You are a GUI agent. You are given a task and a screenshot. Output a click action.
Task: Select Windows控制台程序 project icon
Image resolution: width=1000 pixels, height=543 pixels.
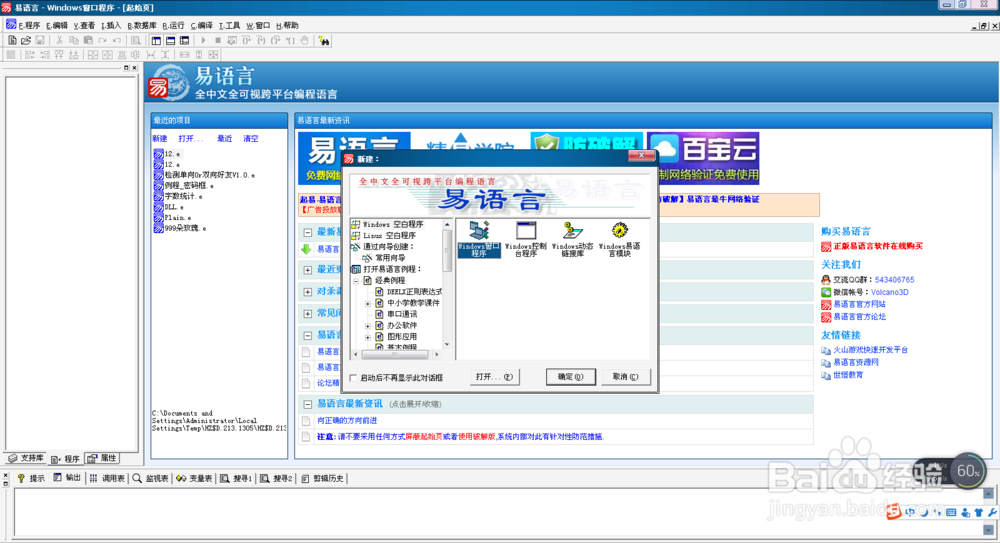point(526,239)
